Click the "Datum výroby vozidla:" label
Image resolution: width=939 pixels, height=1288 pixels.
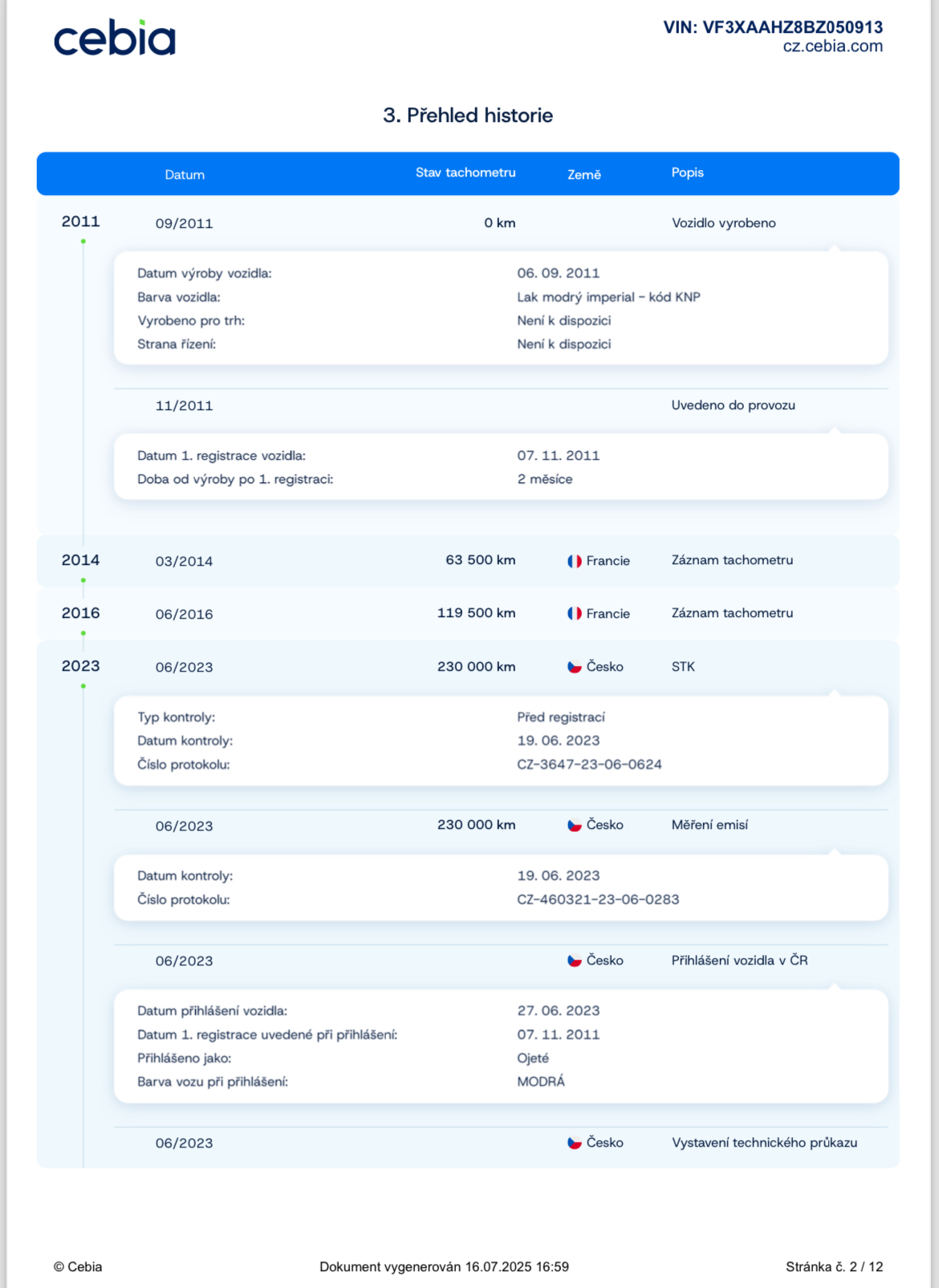(205, 274)
